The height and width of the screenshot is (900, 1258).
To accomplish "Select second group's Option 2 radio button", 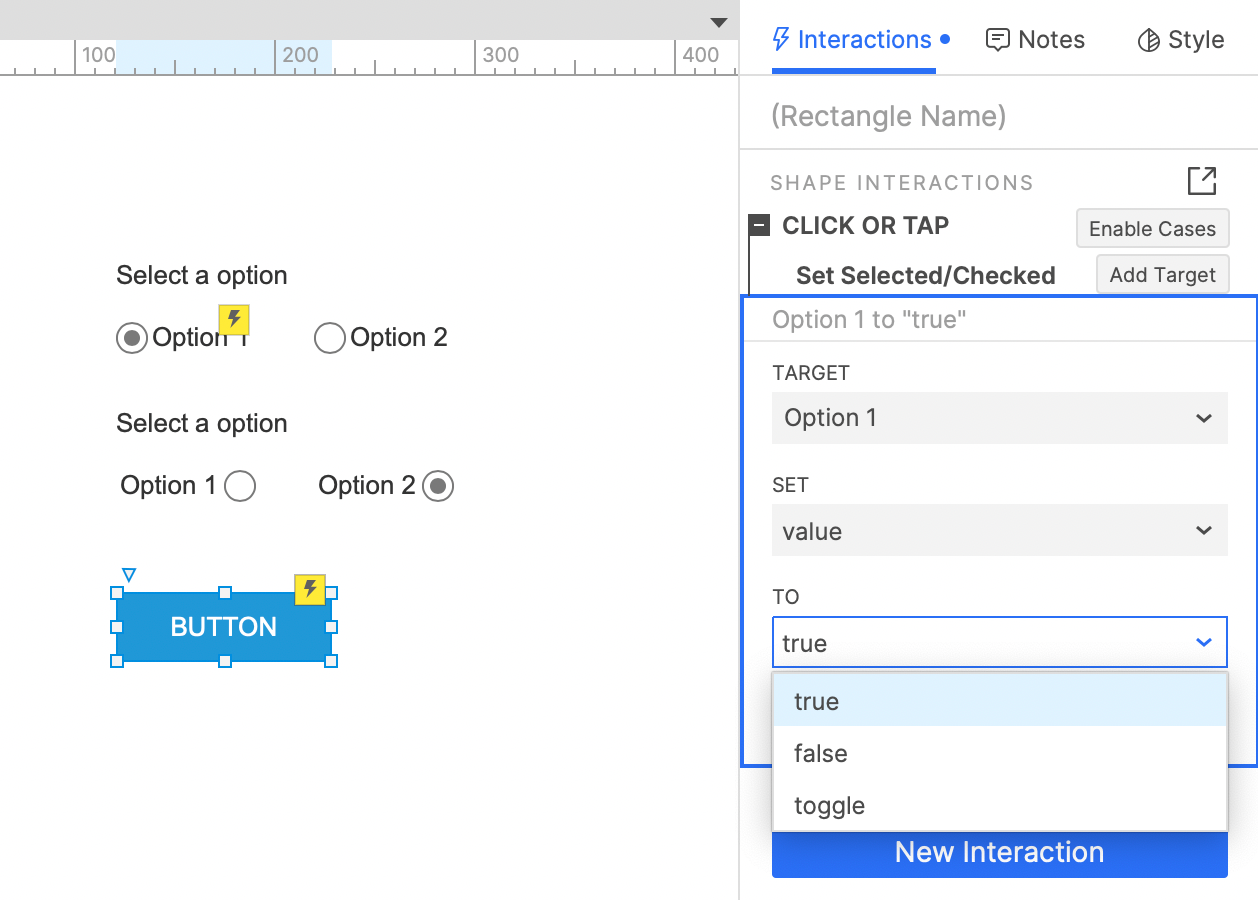I will pos(438,486).
